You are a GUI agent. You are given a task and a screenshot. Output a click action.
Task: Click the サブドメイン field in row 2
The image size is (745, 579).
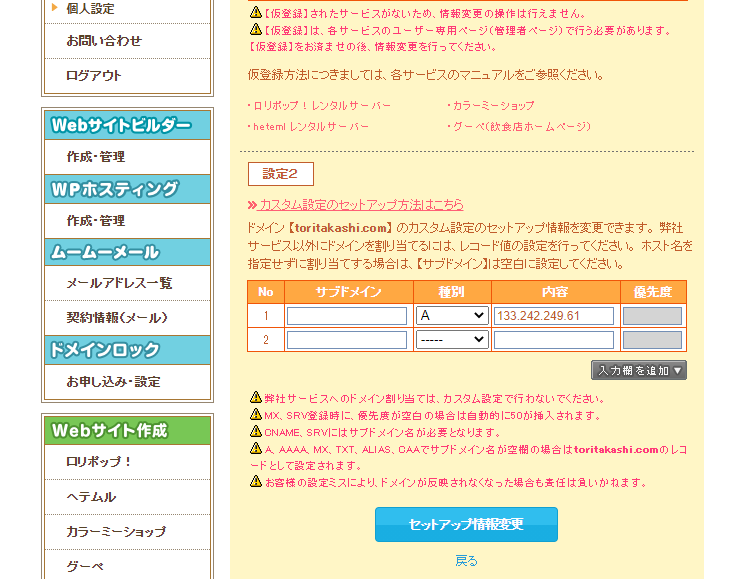click(x=347, y=340)
